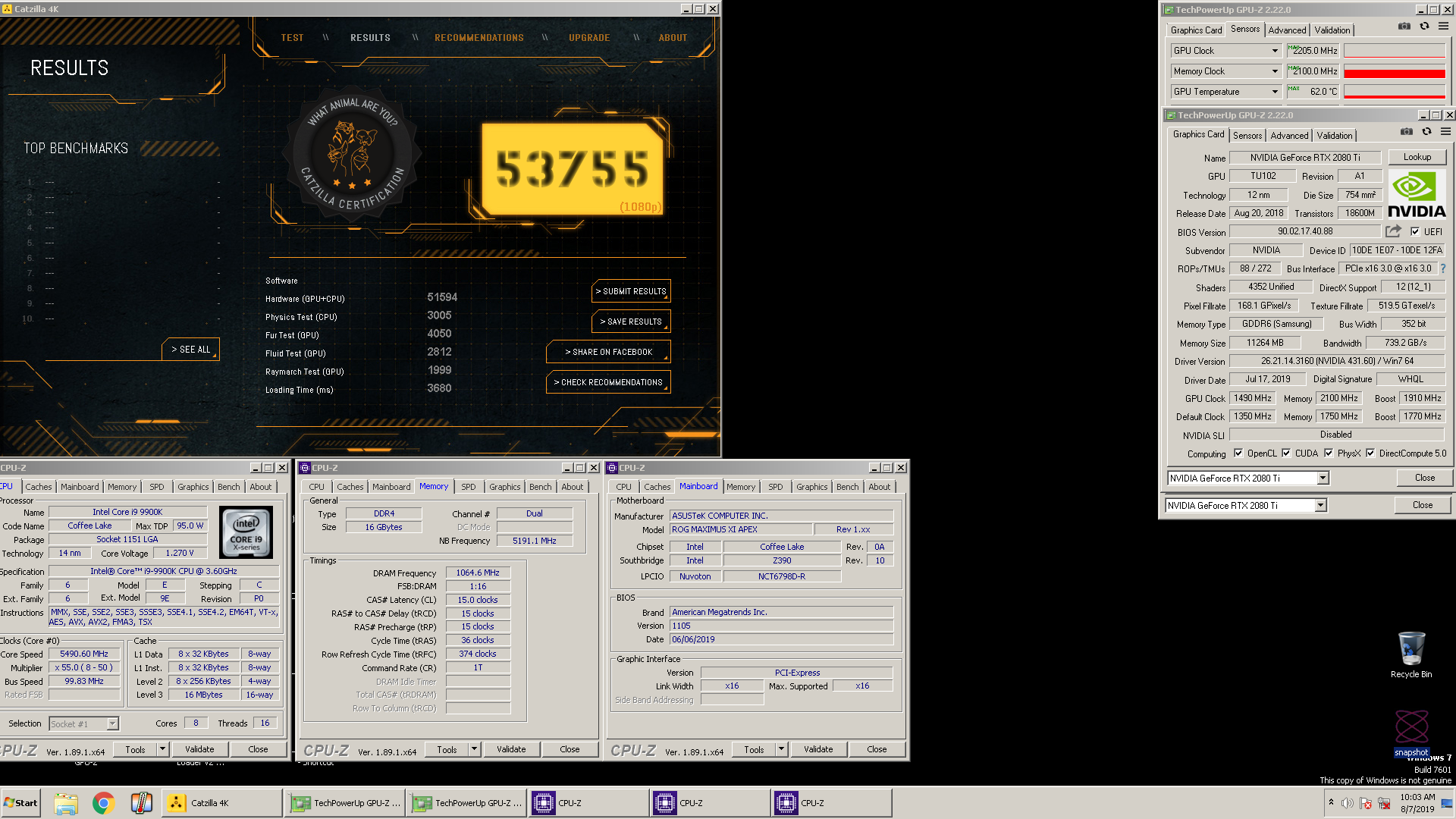Click camera icon in lower GPU-Z Graphics Card window
The image size is (1456, 819).
click(1407, 131)
